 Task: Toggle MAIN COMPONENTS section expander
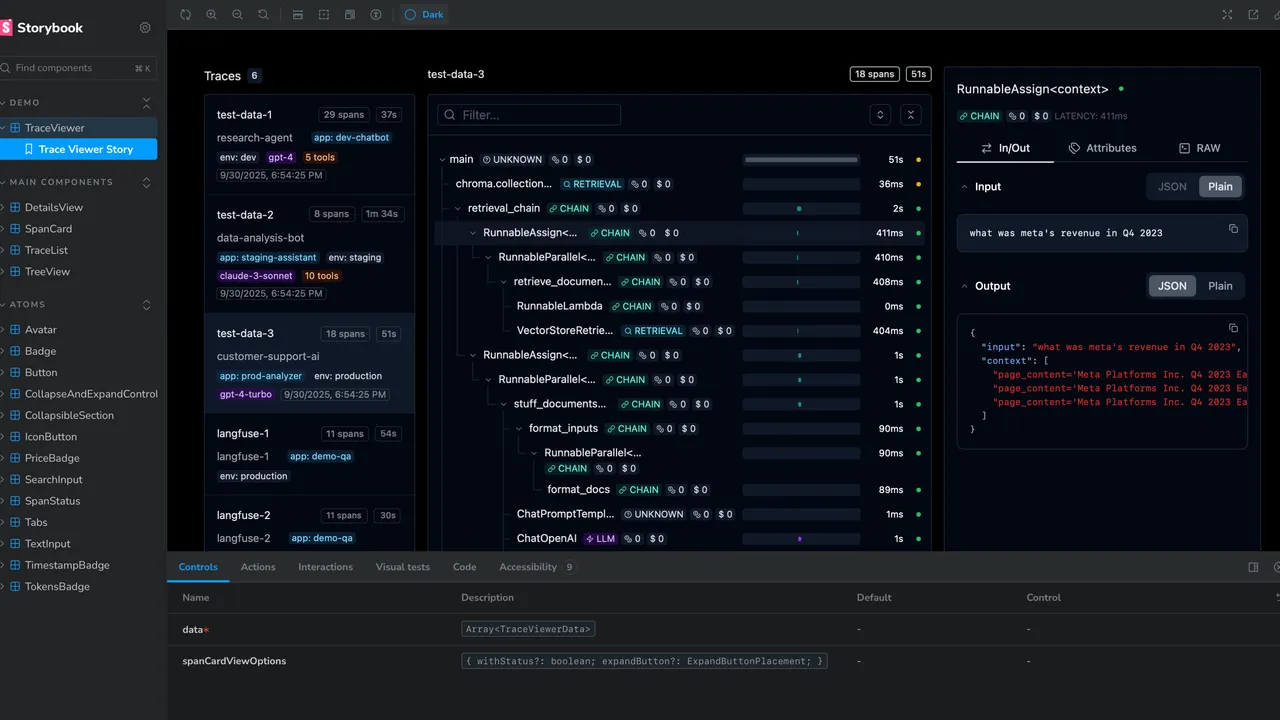(146, 183)
